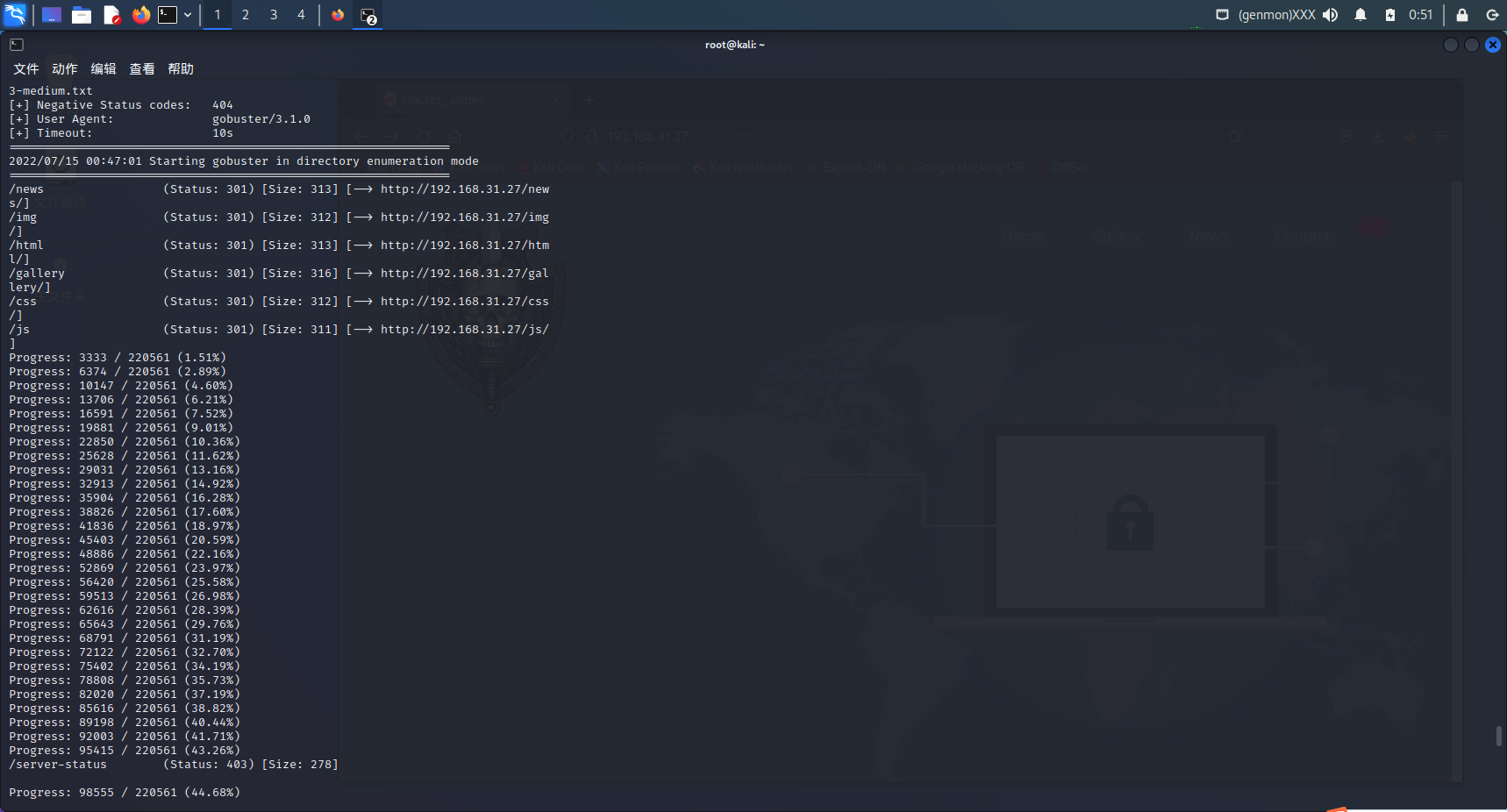Screen dimensions: 1507x812
Task: Open the notifications bell
Action: click(1361, 15)
